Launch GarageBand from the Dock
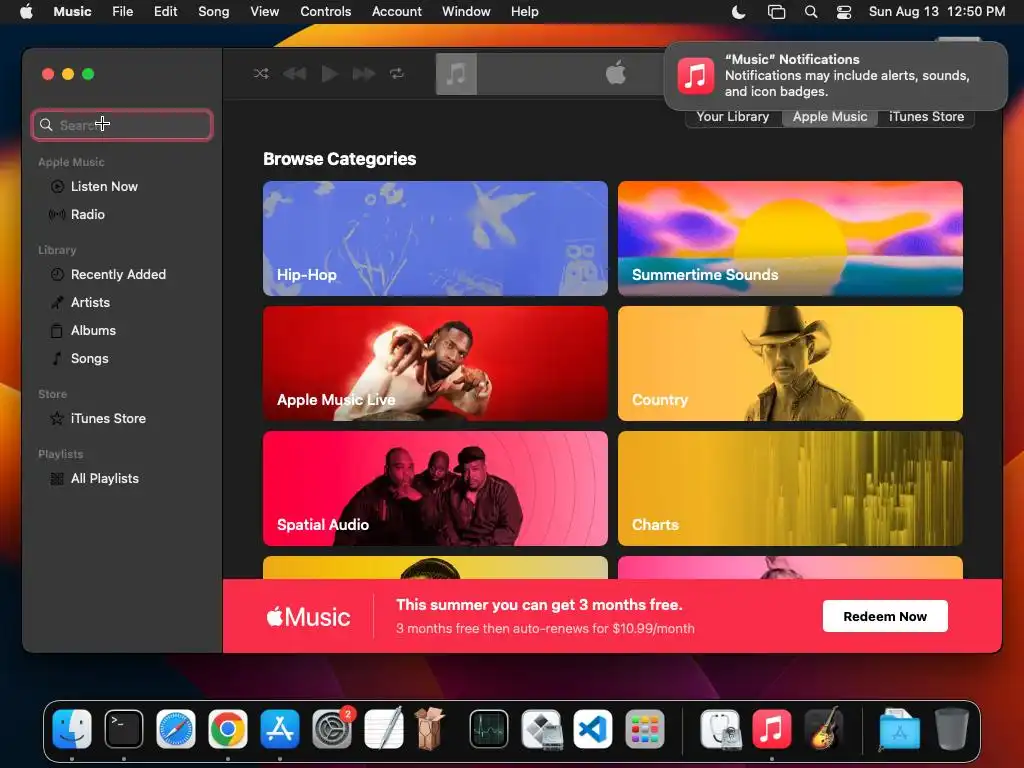 [x=824, y=729]
